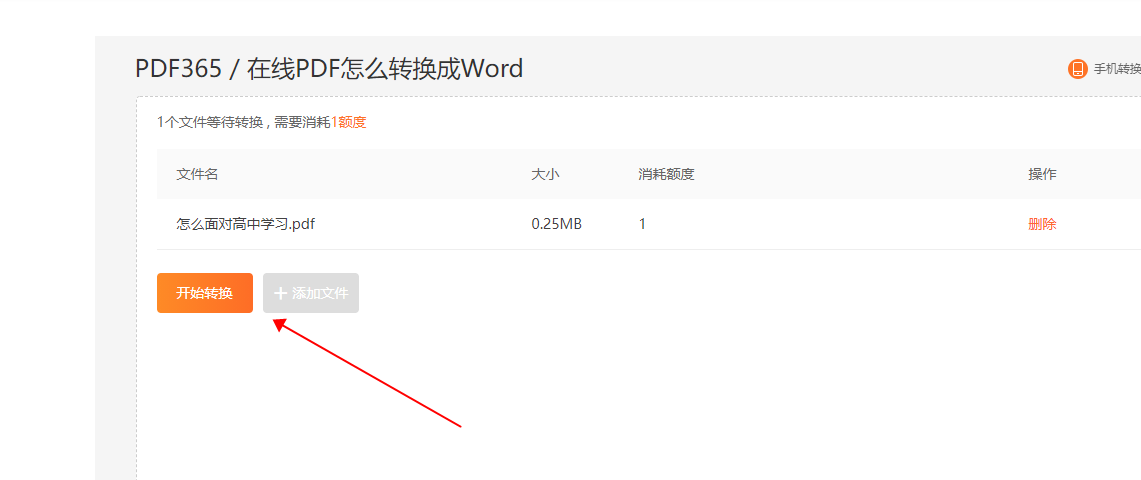Click the 大小 column header
This screenshot has height=480, width=1141.
click(545, 175)
